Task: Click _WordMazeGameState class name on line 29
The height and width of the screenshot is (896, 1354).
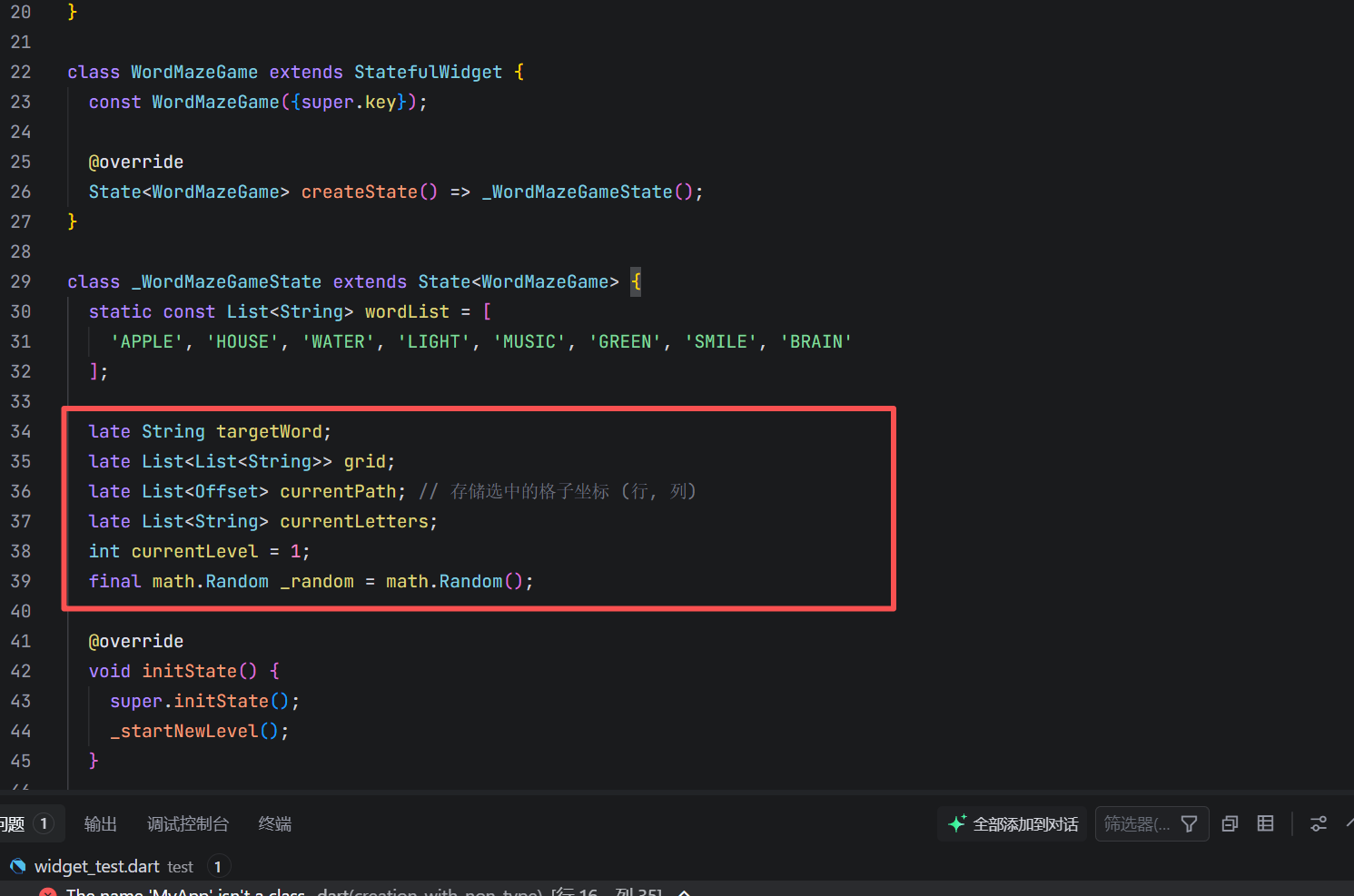Action: click(226, 281)
